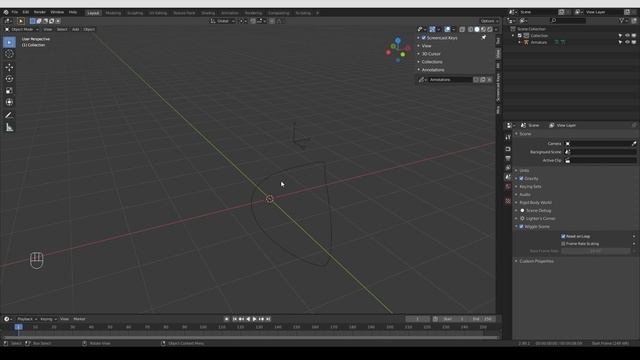Click the Background Scene field
Screen dimensions: 640x360
click(600, 152)
